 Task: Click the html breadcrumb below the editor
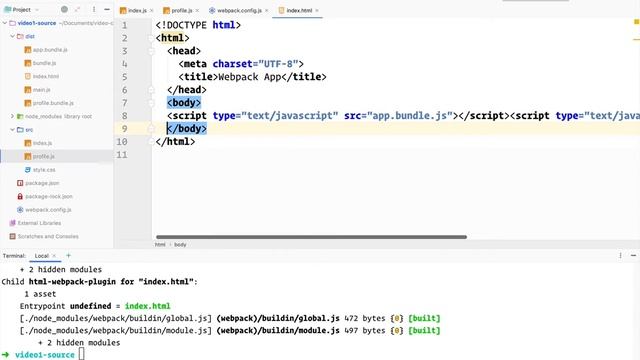tap(160, 245)
